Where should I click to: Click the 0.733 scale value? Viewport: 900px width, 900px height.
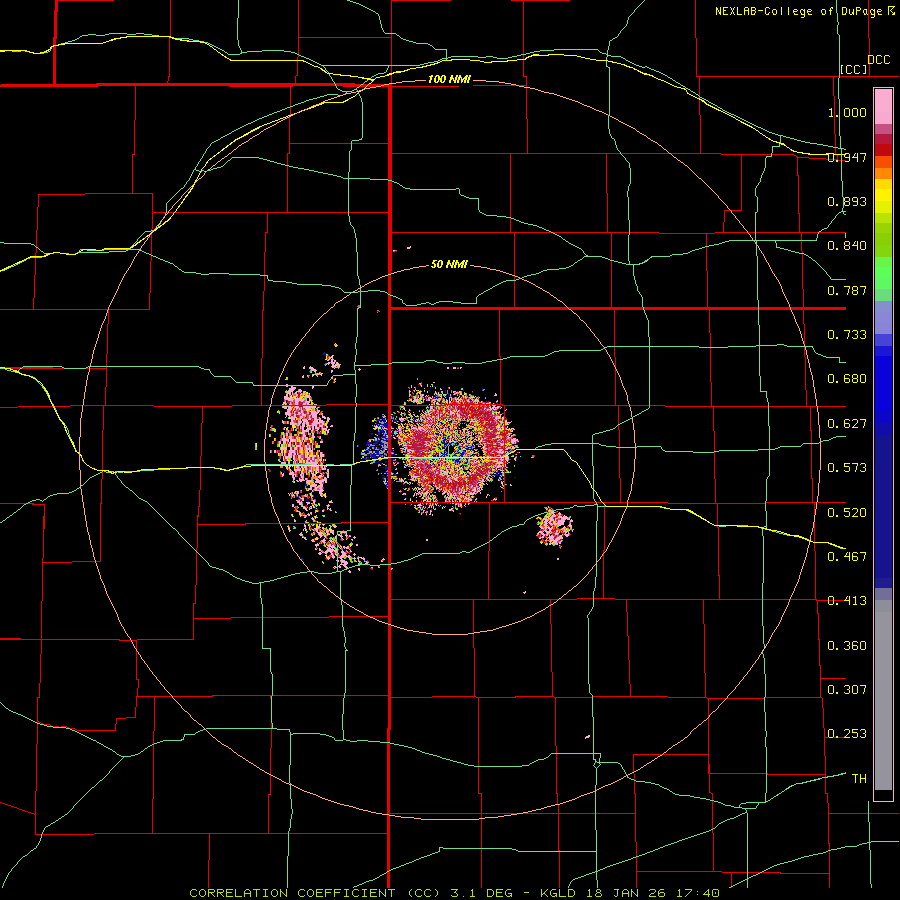pos(847,335)
